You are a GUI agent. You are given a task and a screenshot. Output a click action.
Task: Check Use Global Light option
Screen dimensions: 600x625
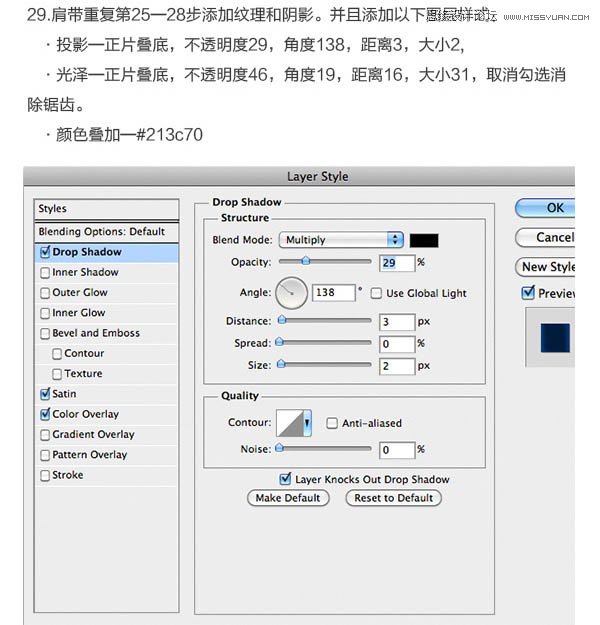[x=376, y=294]
